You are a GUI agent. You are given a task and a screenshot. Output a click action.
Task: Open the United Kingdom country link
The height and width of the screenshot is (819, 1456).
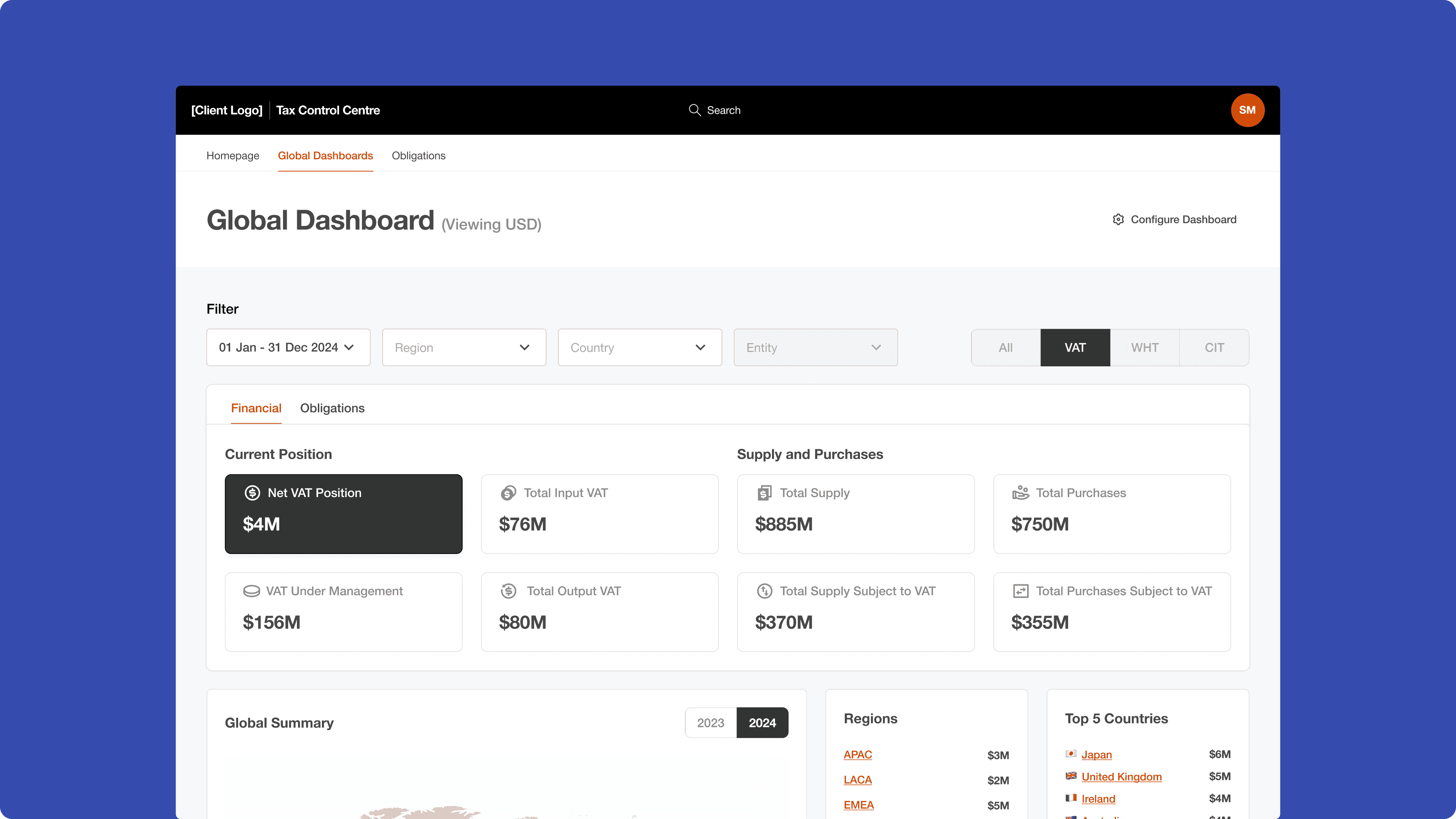(1122, 777)
